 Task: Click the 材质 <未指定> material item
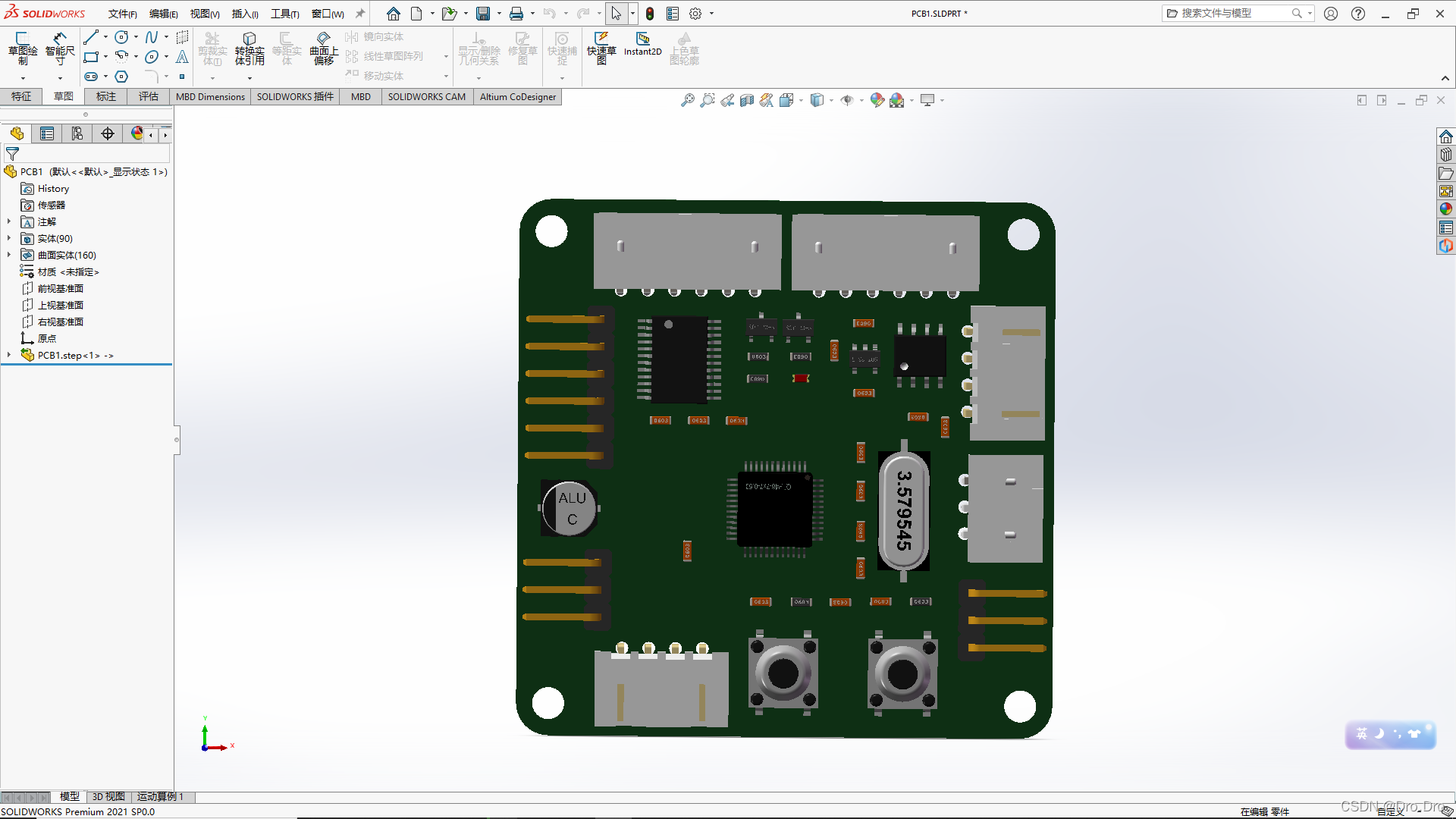coord(60,271)
